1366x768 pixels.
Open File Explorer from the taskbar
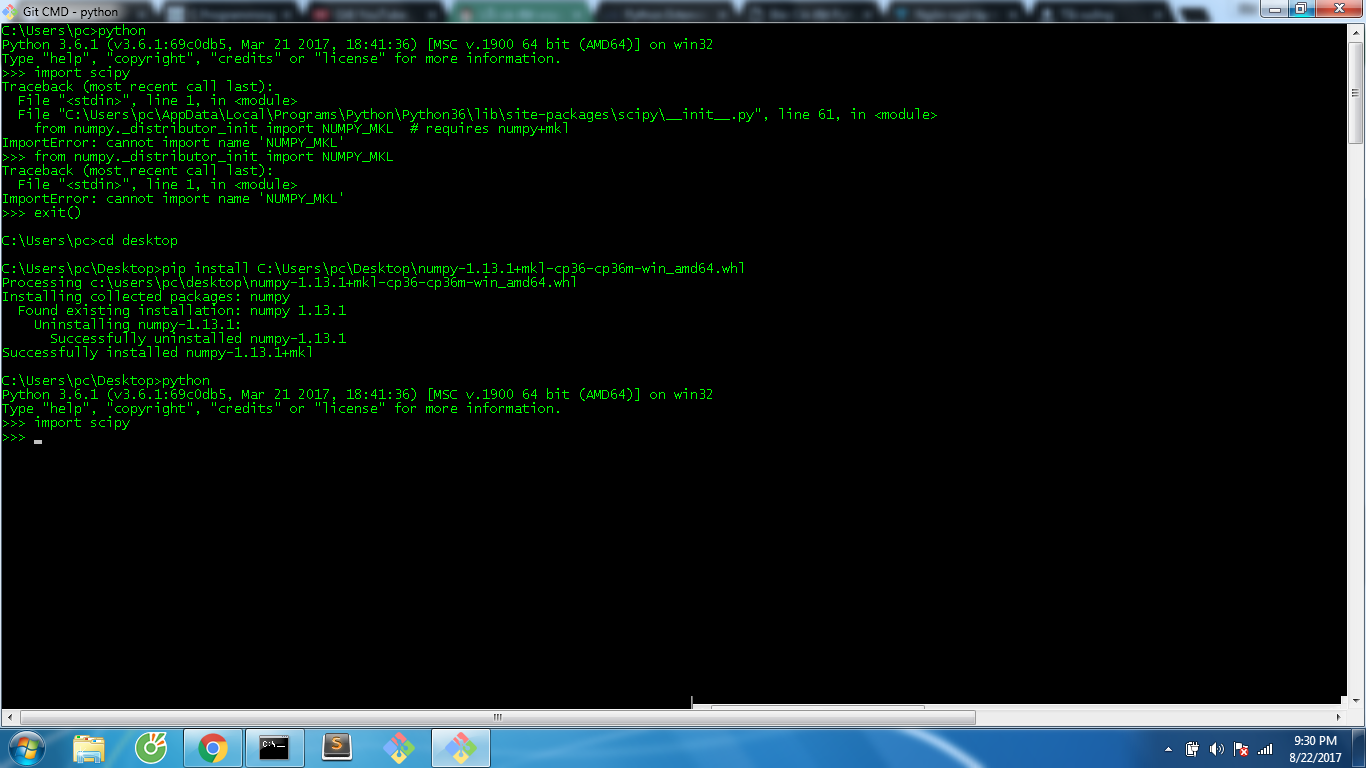(89, 747)
